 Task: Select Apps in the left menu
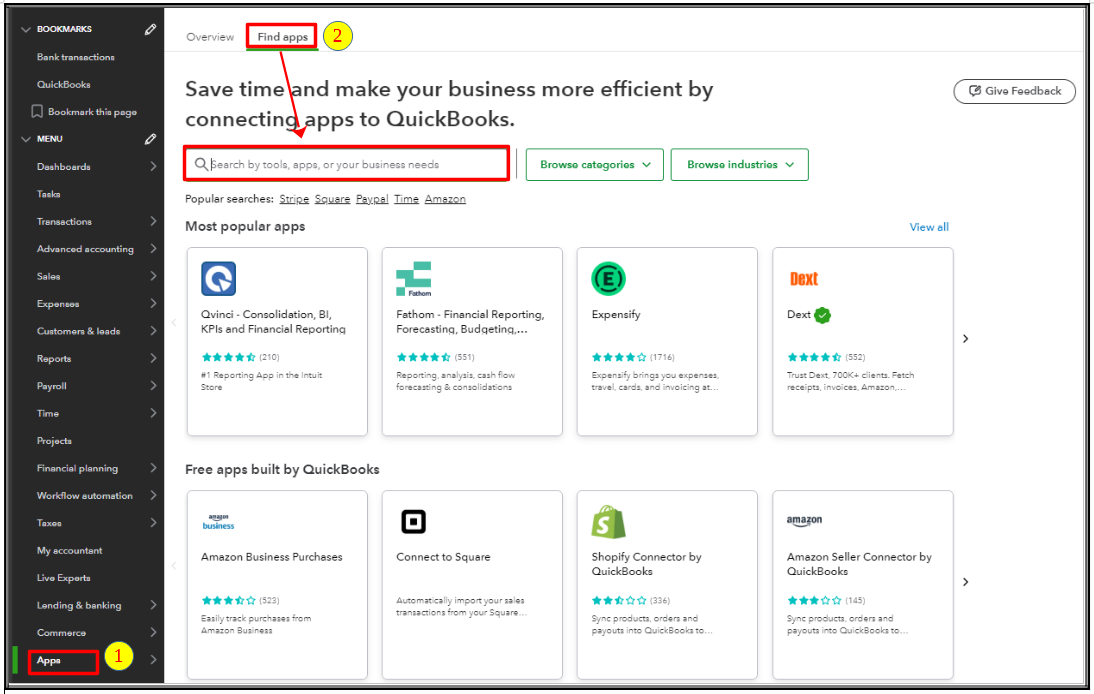point(49,660)
